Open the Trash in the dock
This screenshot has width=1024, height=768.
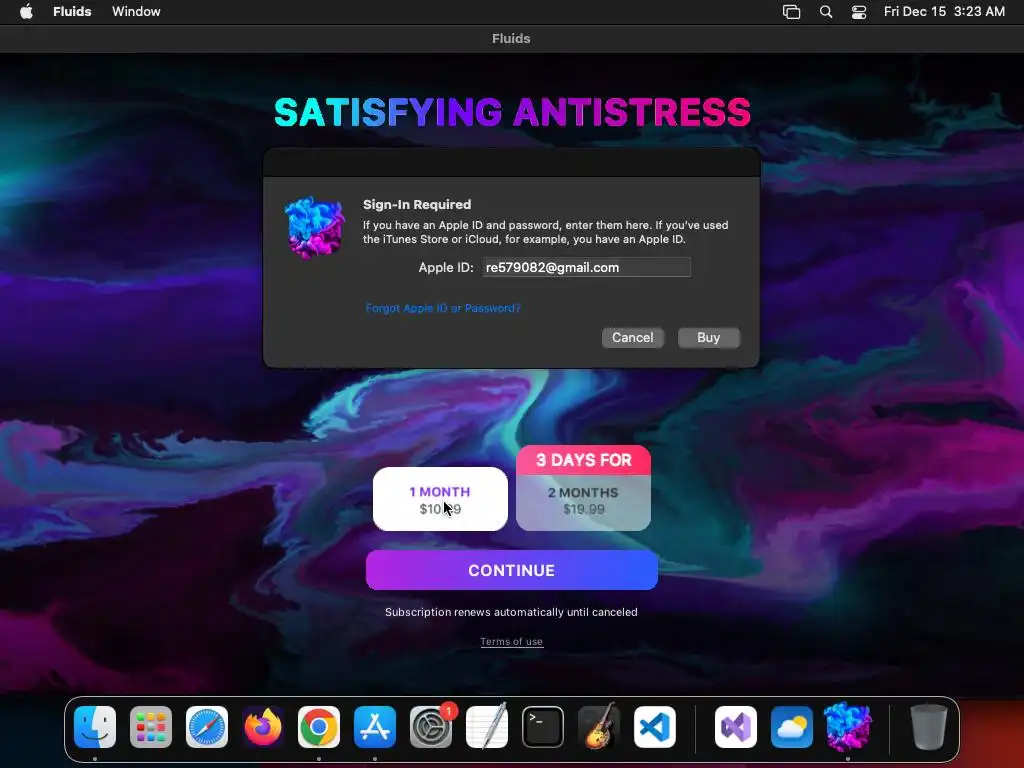[928, 727]
